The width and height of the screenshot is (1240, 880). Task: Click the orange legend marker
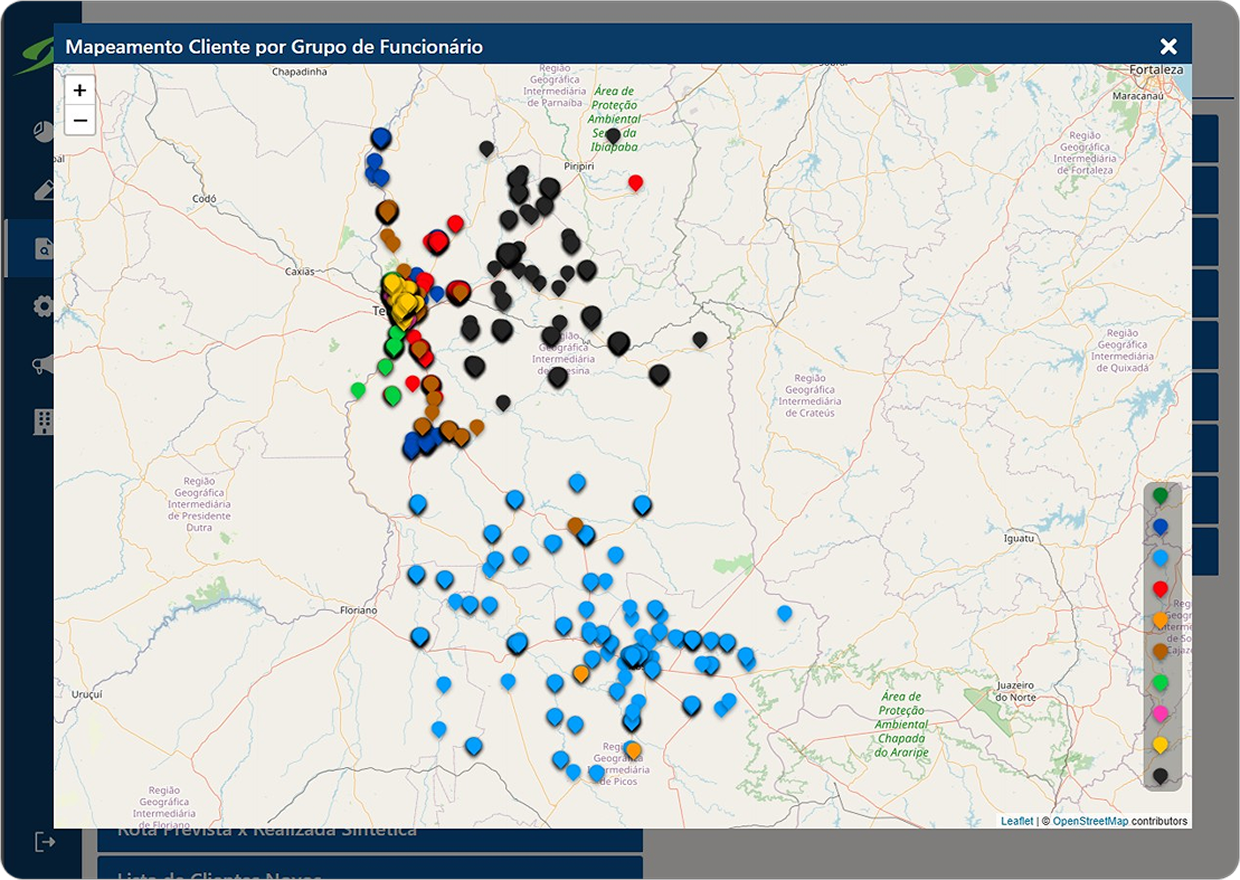[1160, 620]
